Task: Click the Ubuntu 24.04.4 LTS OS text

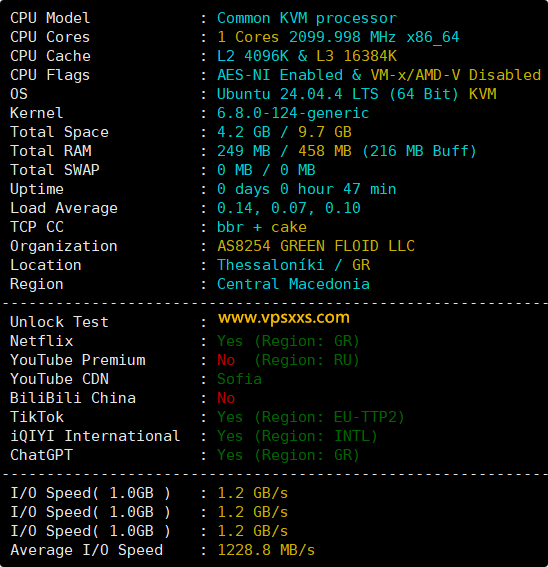Action: [x=298, y=94]
